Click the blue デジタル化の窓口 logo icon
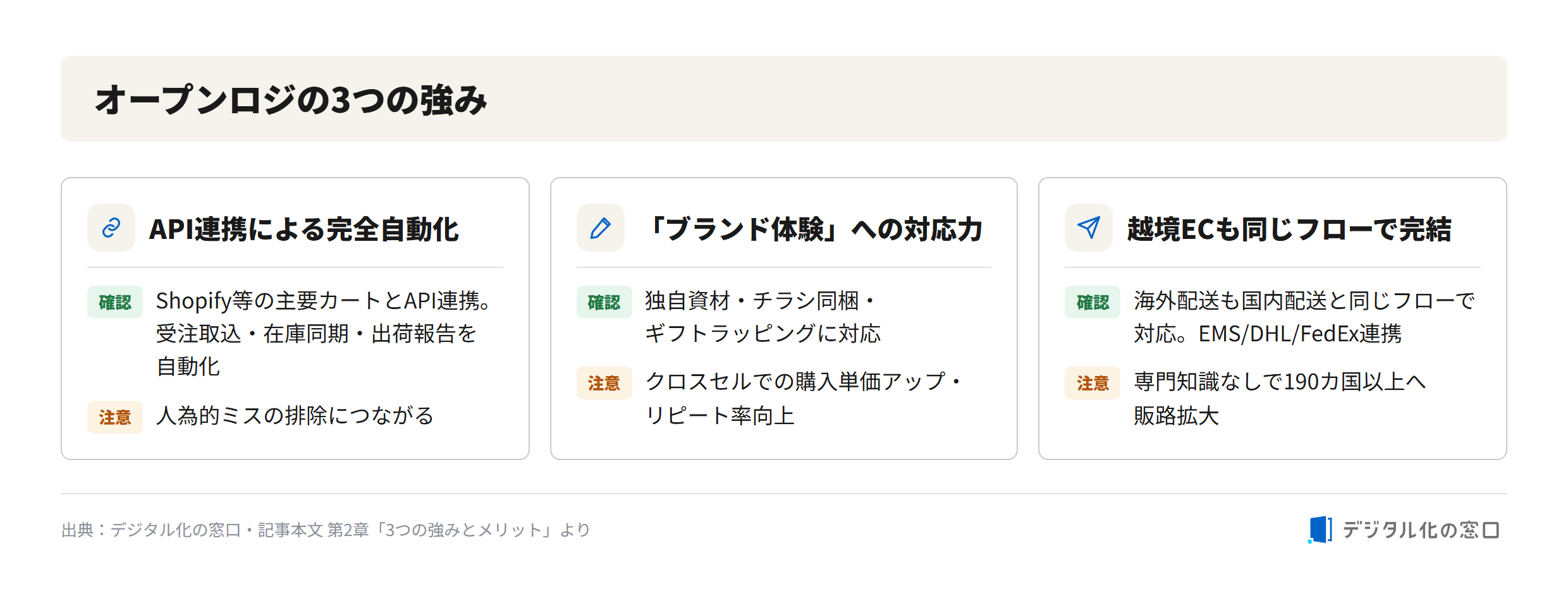Image resolution: width=1568 pixels, height=603 pixels. pos(1320,530)
